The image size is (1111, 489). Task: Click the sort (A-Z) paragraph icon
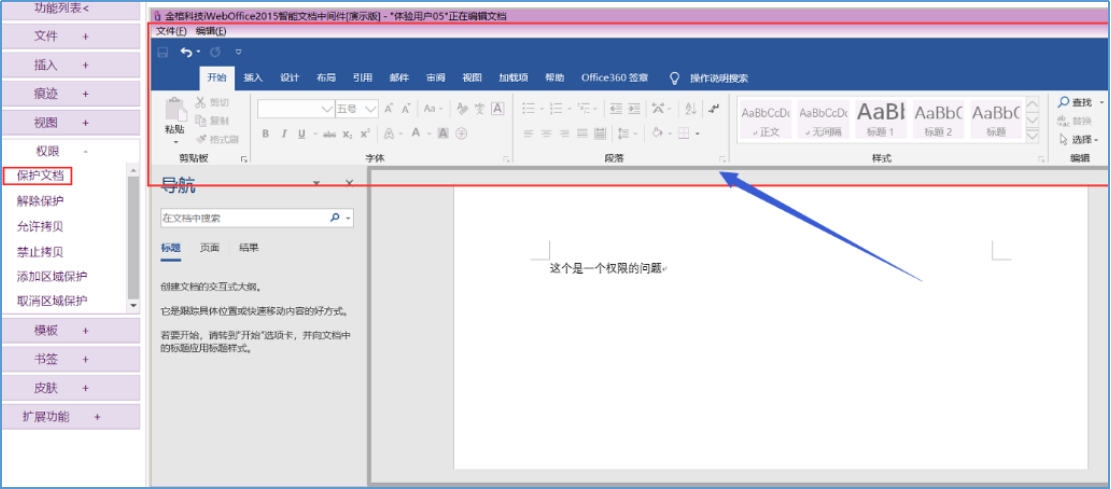(x=690, y=109)
